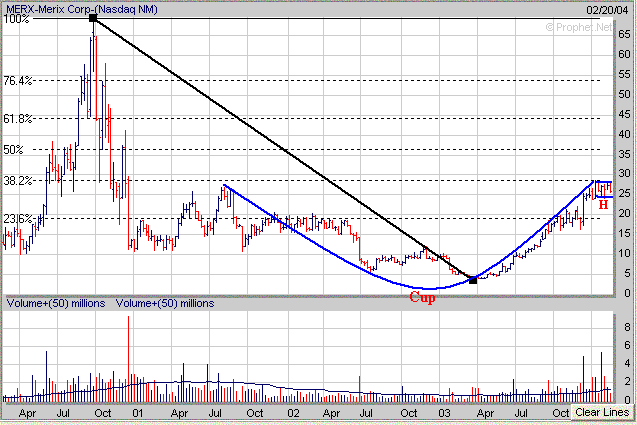This screenshot has height=425, width=637.
Task: Select the trendline handle at the cup bottom
Action: [x=473, y=280]
